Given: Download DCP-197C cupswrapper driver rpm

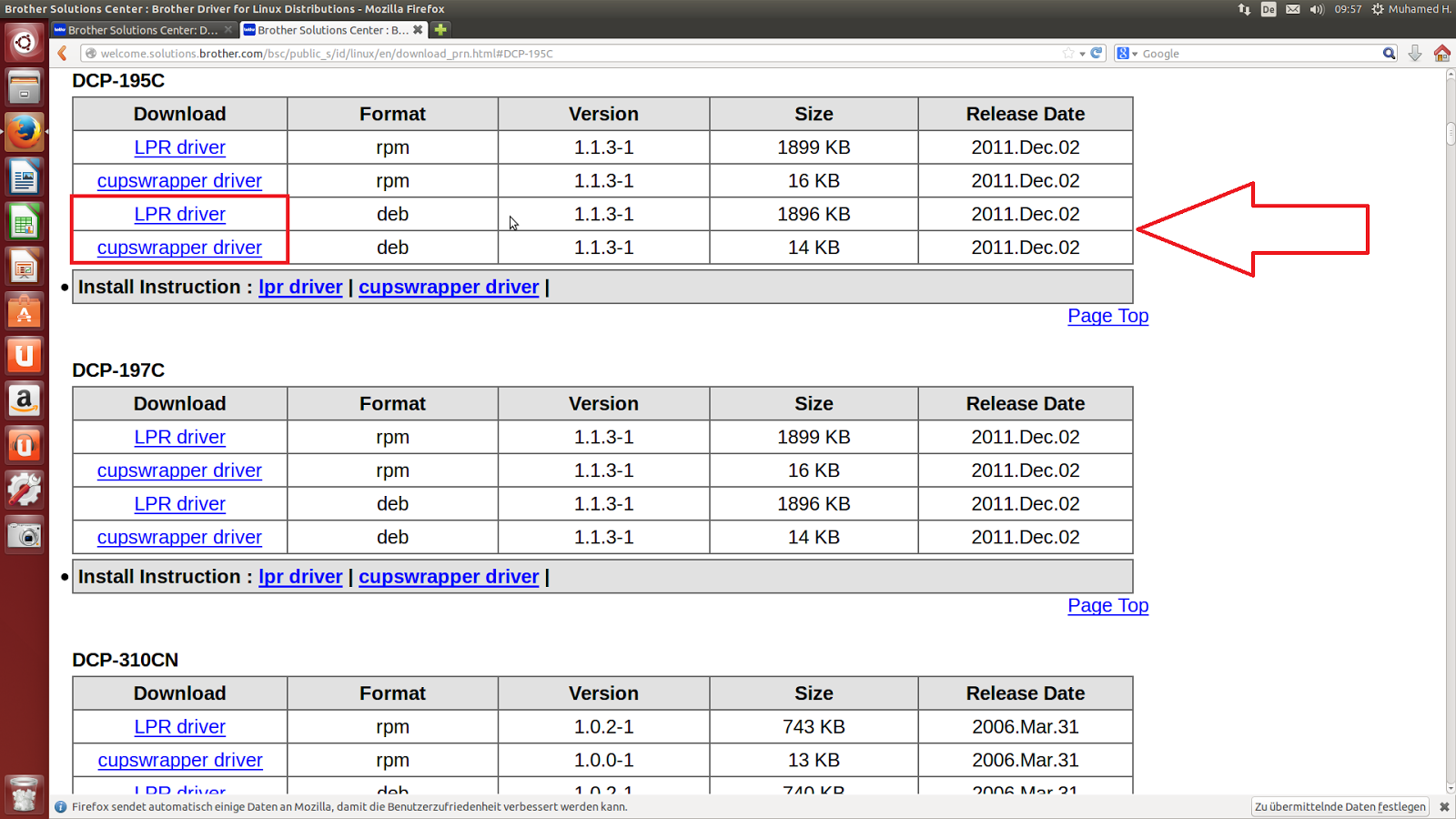Looking at the screenshot, I should click(180, 470).
